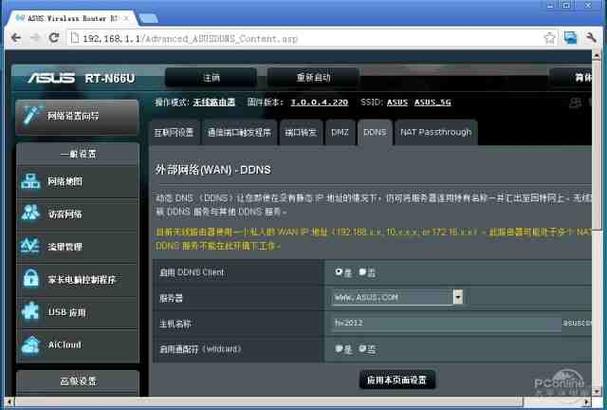Switch to the 端口转发 tab

click(x=301, y=132)
